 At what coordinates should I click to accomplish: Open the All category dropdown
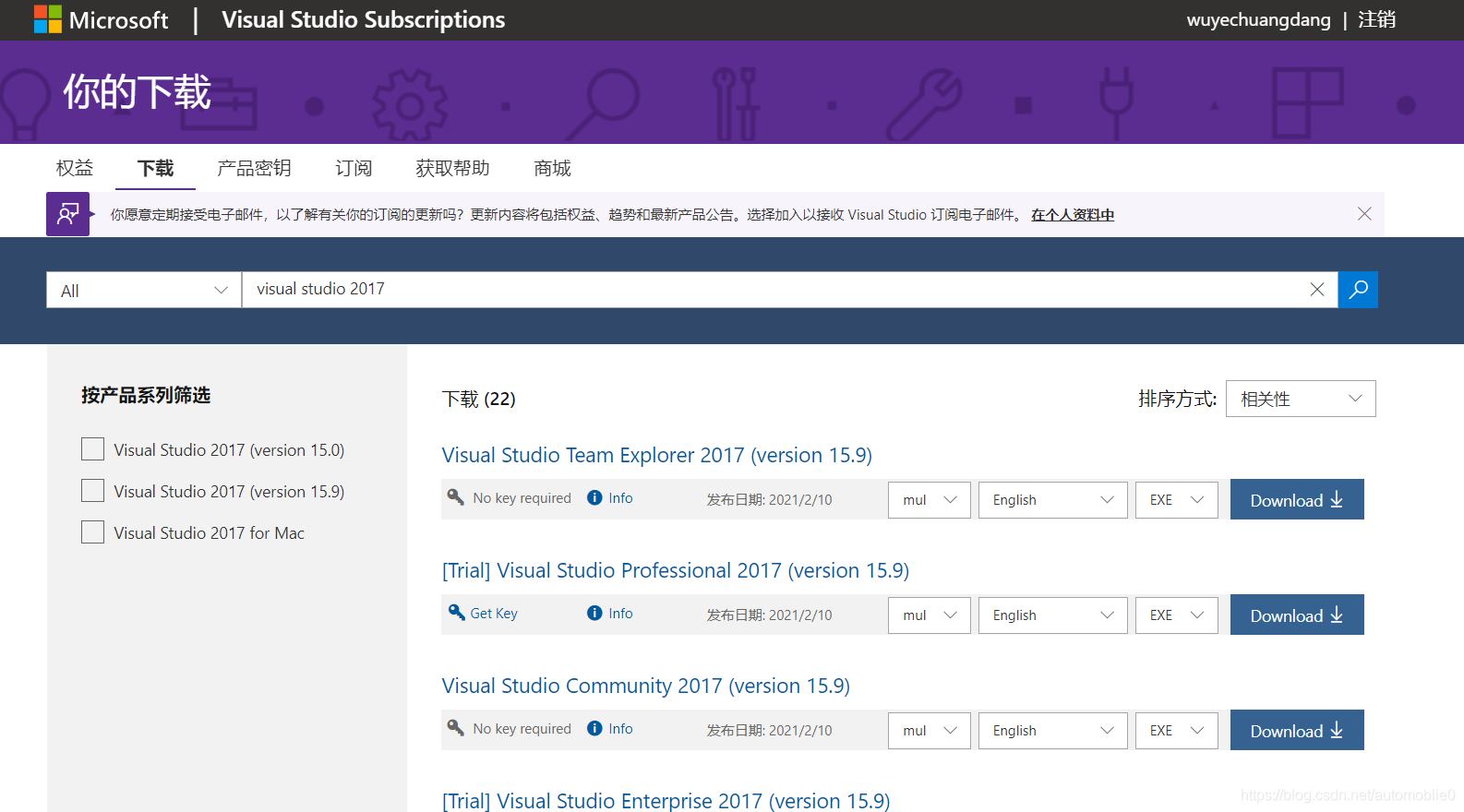(x=144, y=290)
